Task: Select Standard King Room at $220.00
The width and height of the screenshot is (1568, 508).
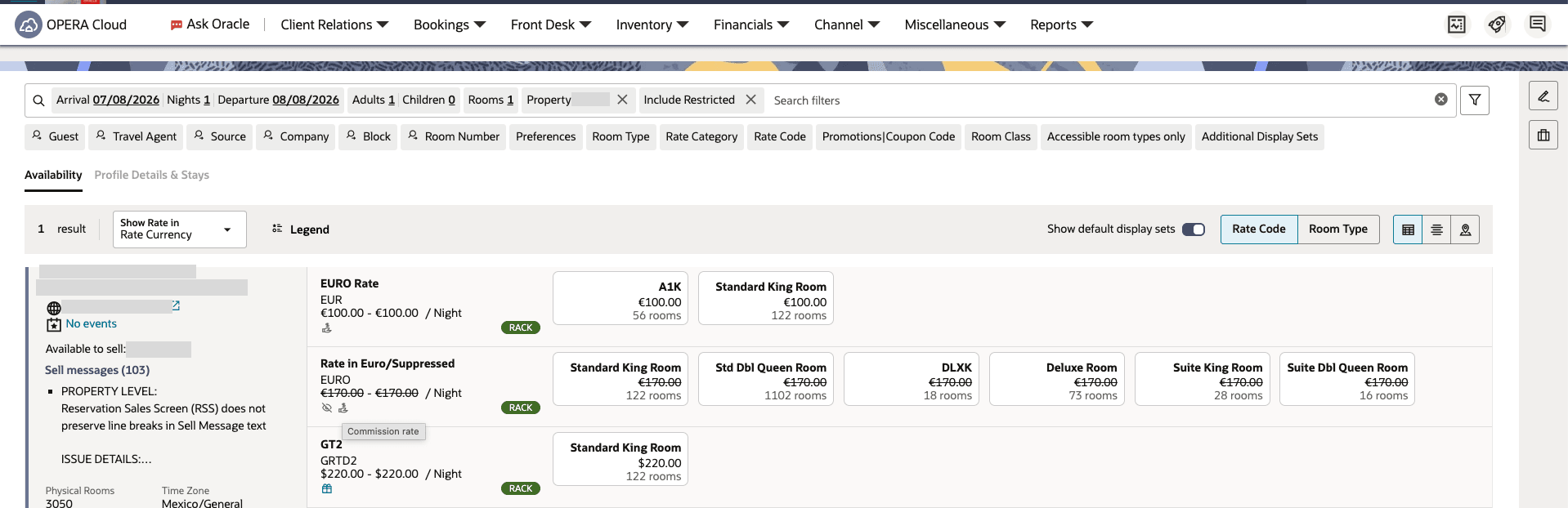Action: tap(620, 459)
